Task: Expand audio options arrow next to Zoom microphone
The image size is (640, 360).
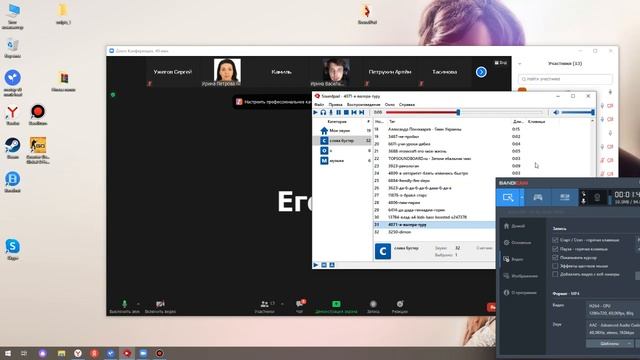Action: 138,304
